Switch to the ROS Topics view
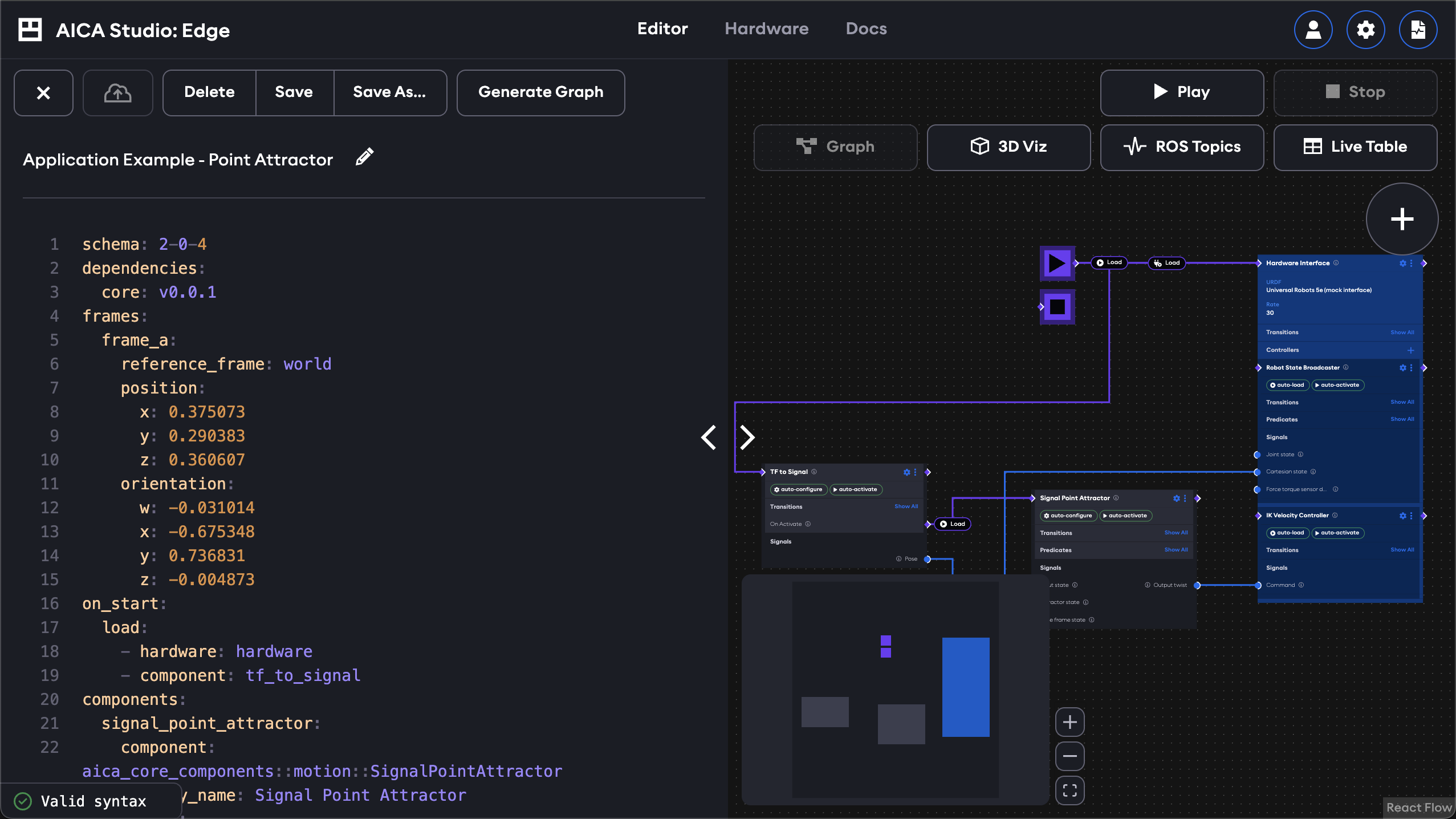This screenshot has height=819, width=1456. coord(1182,147)
